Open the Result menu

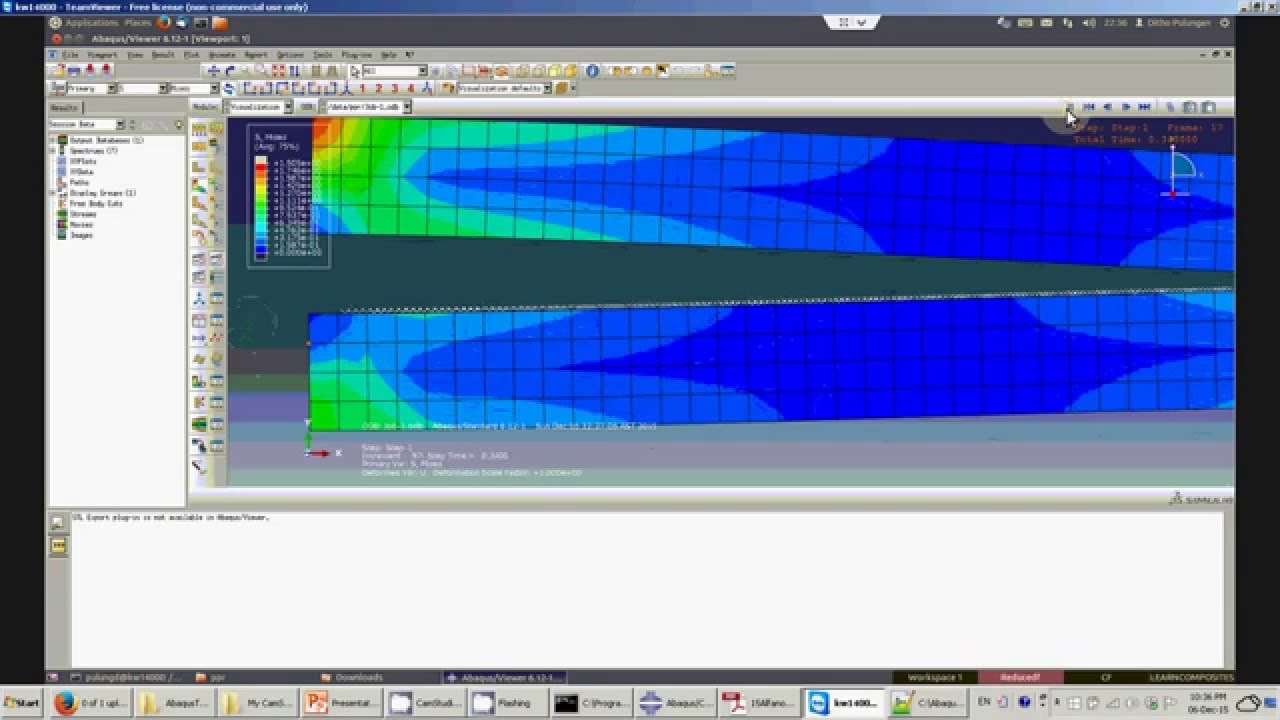(162, 54)
